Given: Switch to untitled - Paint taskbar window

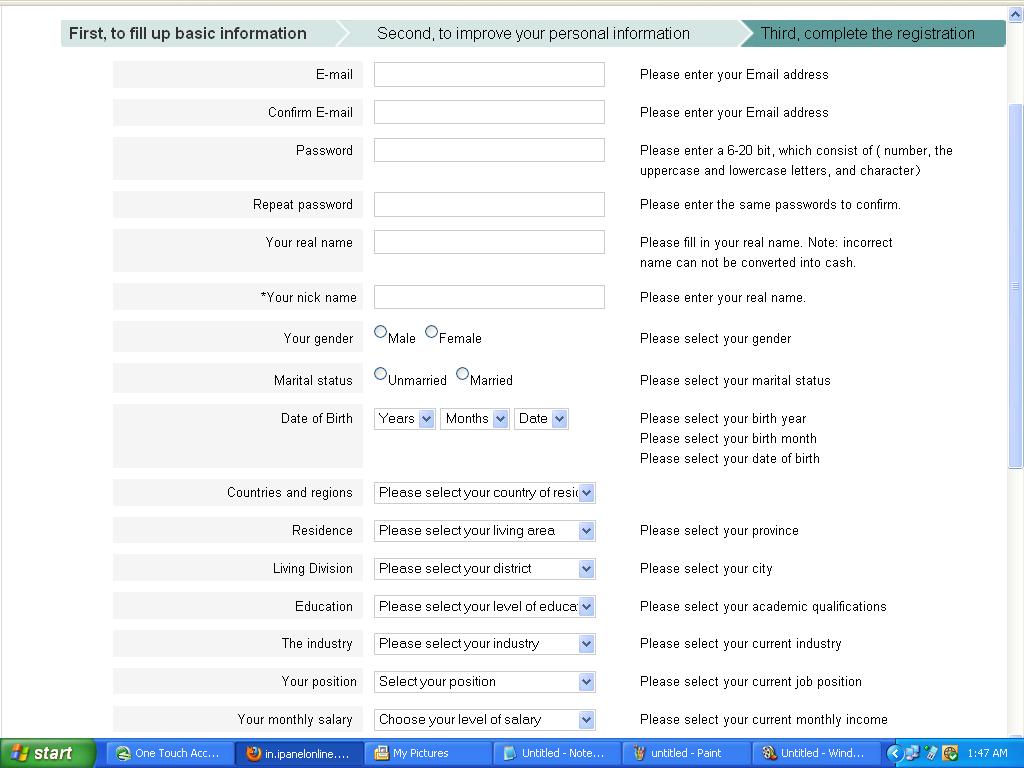Looking at the screenshot, I should [x=686, y=754].
